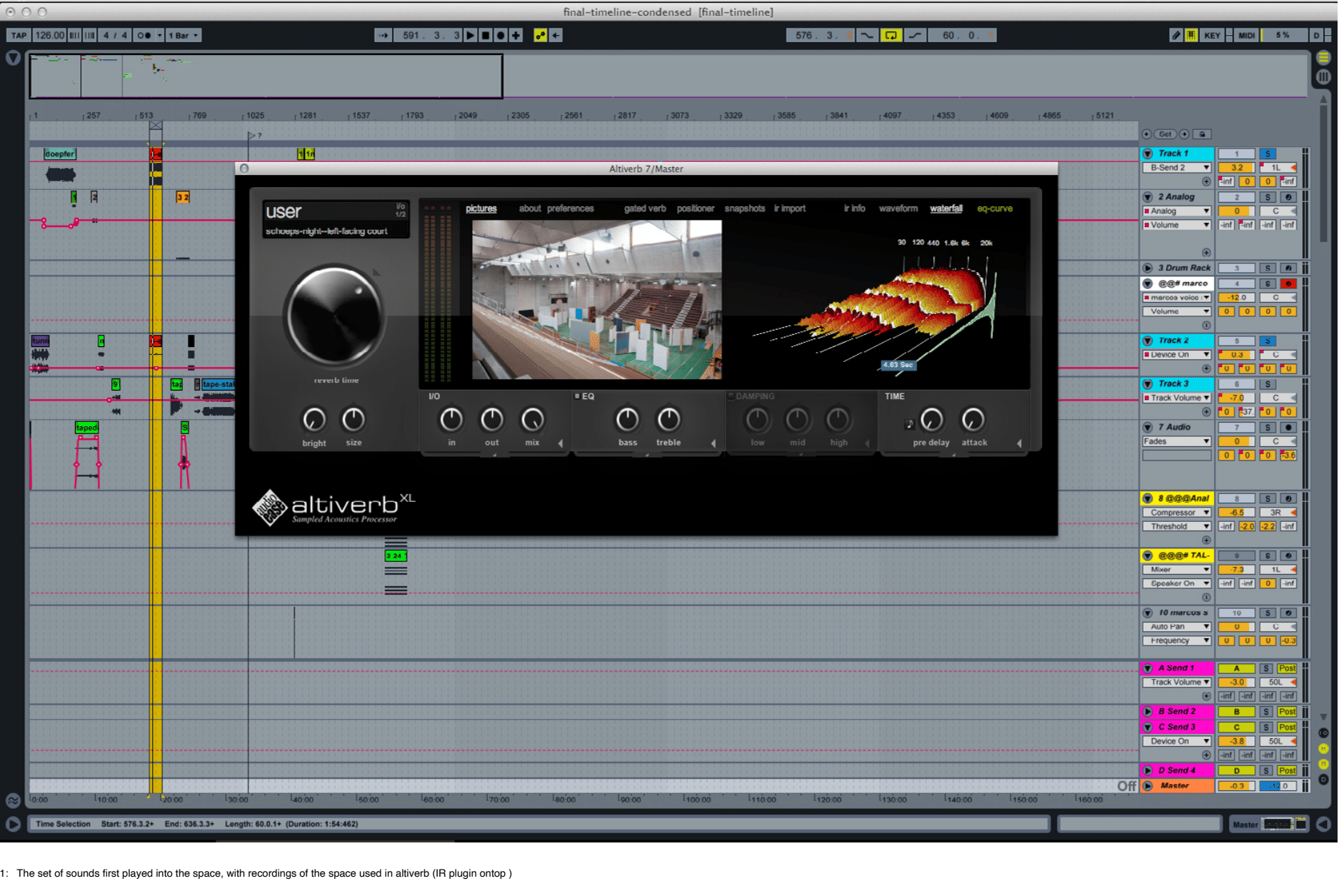Expand the 3 Drum Rack track

1148,268
